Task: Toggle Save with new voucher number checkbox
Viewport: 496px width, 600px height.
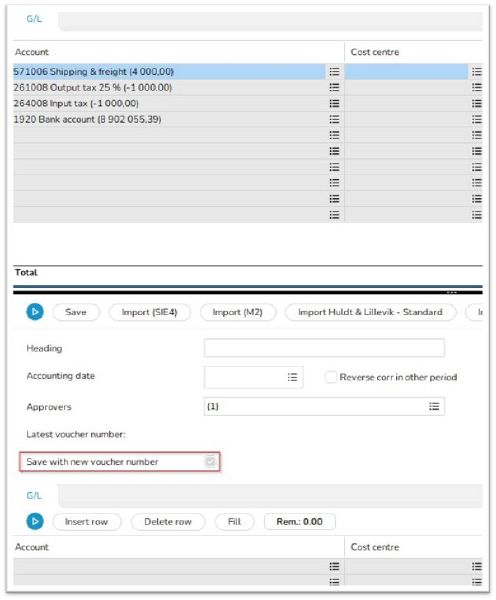Action: point(210,461)
